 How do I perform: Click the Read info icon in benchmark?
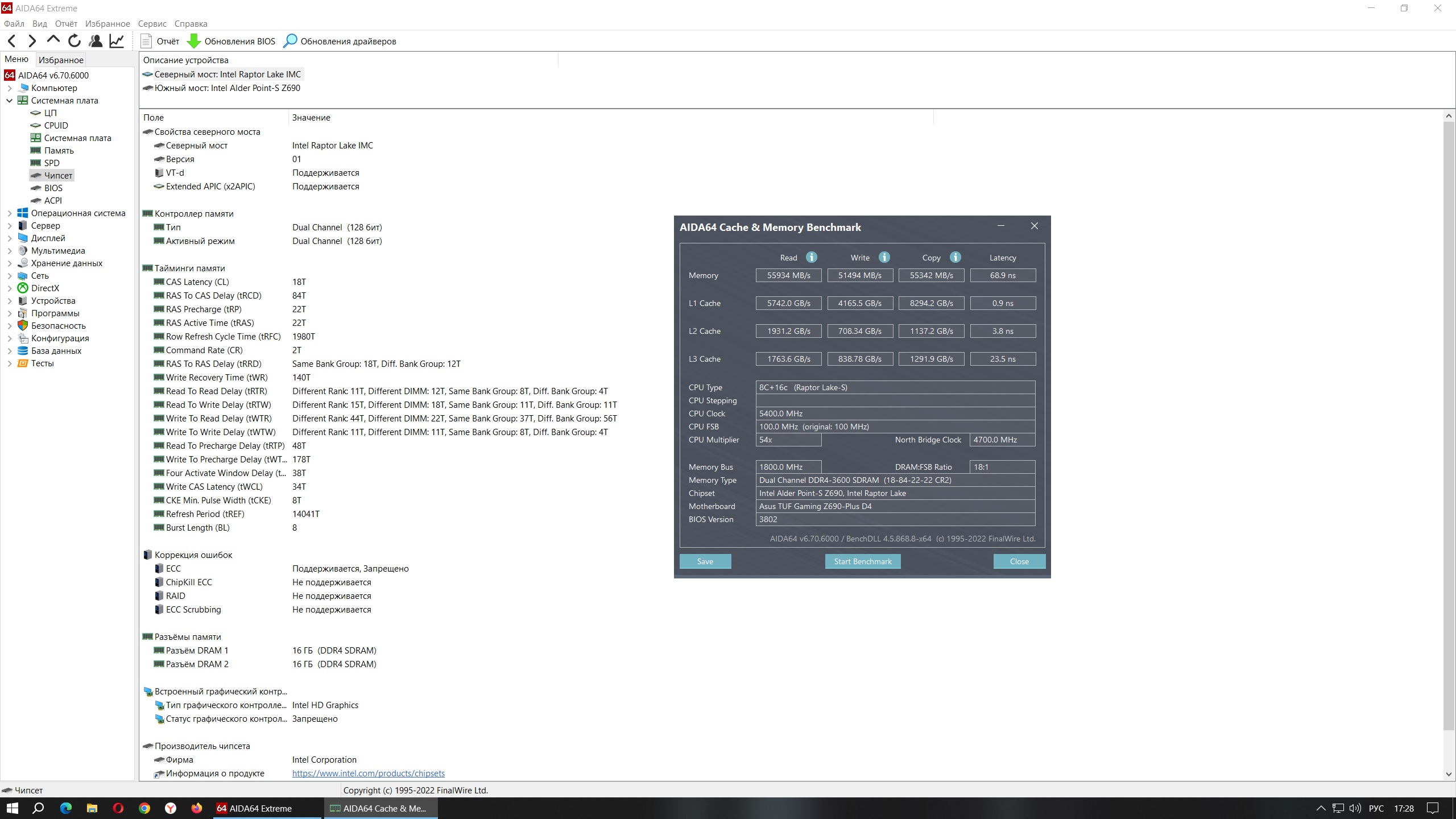coord(812,258)
